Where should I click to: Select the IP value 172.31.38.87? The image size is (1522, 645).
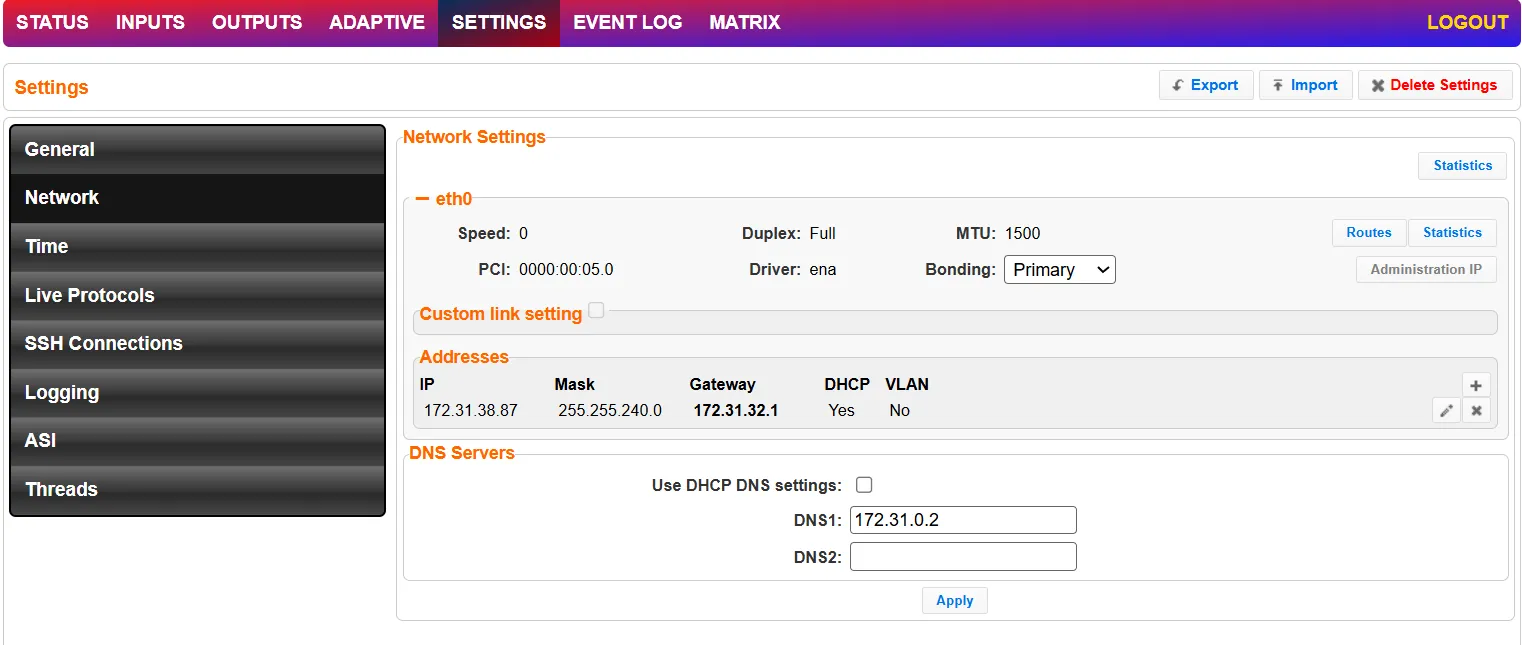tap(471, 411)
